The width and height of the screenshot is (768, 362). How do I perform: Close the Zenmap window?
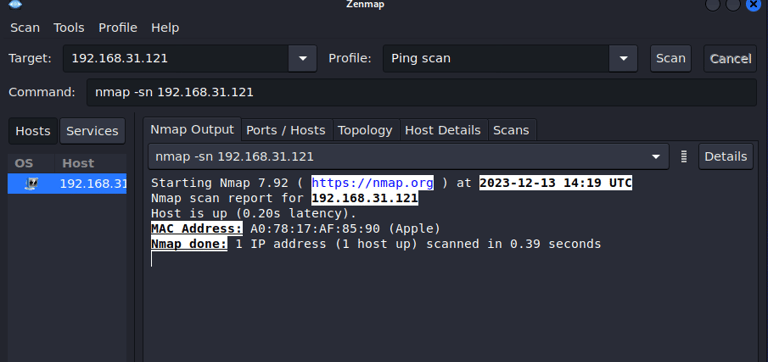[753, 4]
